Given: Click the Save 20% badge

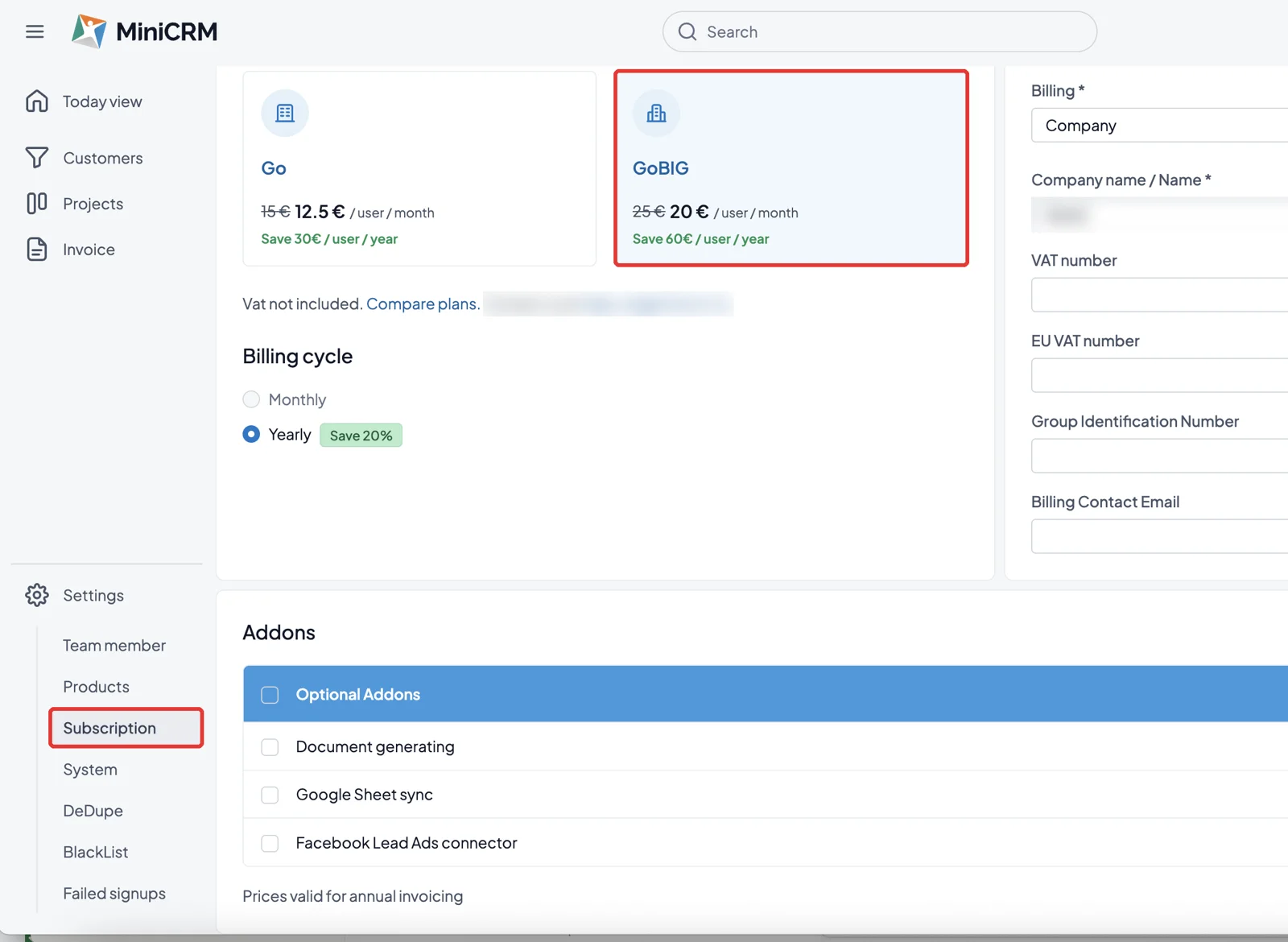Looking at the screenshot, I should (361, 435).
